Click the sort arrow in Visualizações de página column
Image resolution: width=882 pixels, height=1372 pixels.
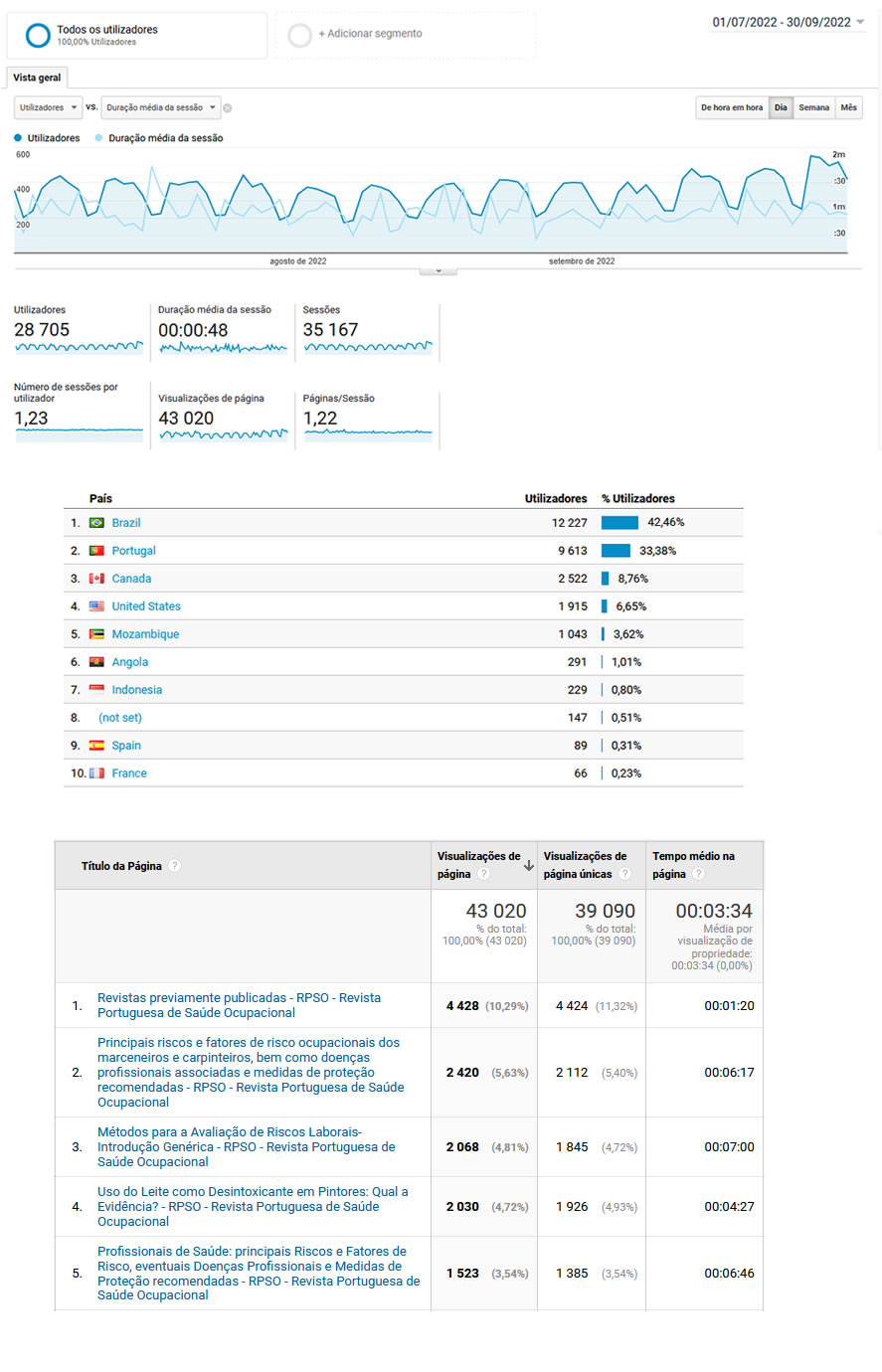(x=528, y=866)
